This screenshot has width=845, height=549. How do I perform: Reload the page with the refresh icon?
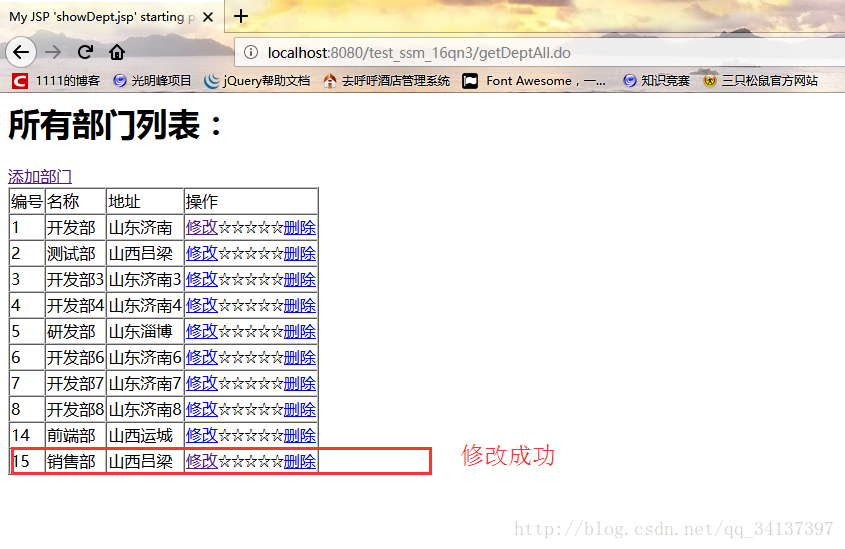(x=85, y=52)
